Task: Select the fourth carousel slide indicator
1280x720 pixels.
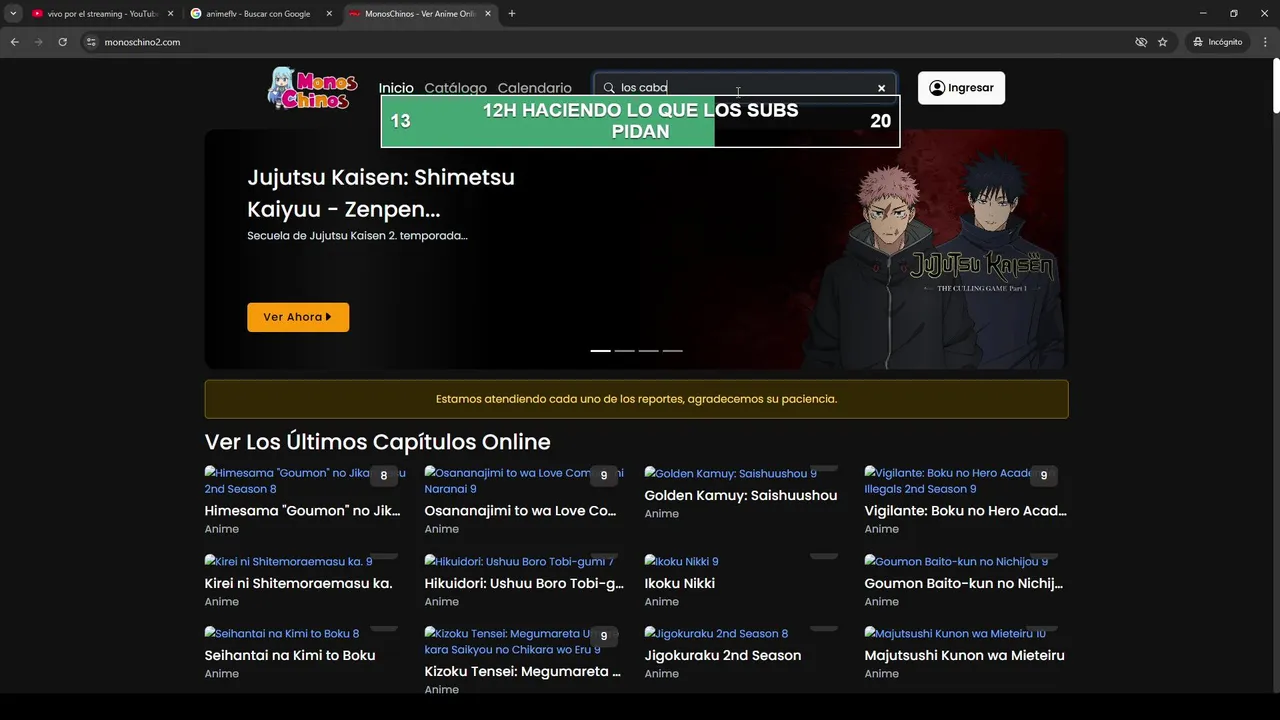Action: tap(672, 351)
